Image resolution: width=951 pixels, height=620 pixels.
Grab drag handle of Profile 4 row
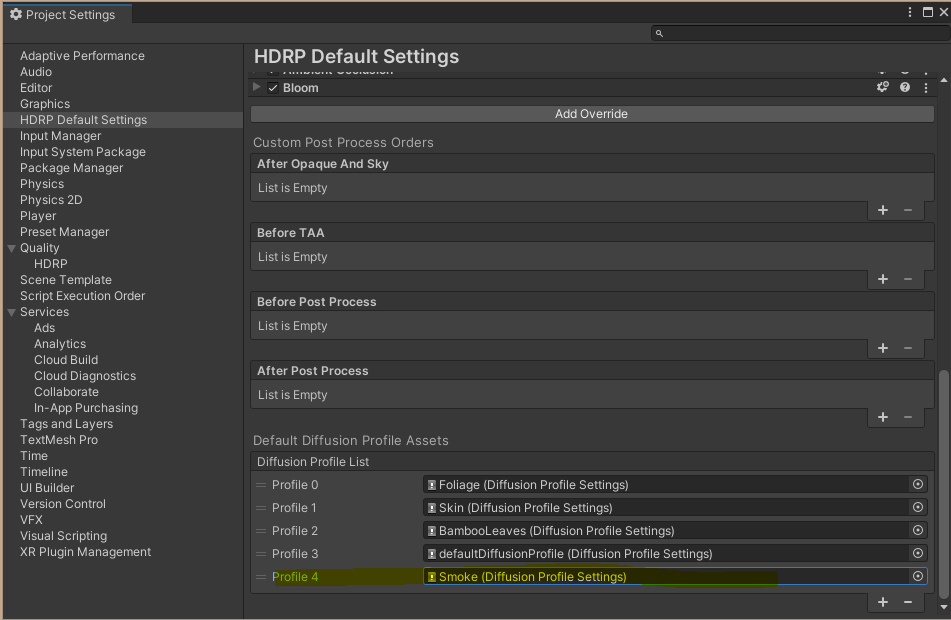(x=261, y=577)
